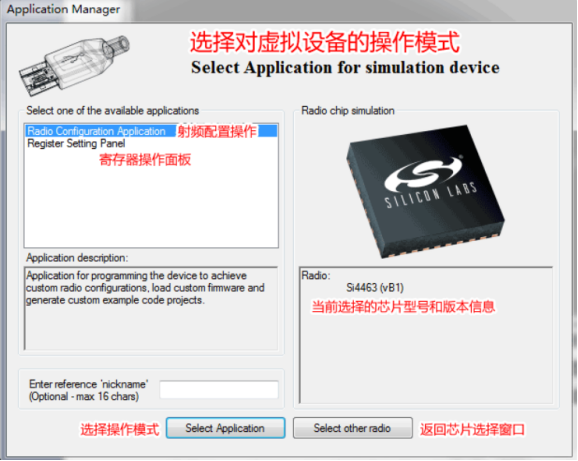The image size is (578, 461).
Task: Click the red 选择对虚拟设备的操作模式 heading
Action: click(325, 42)
